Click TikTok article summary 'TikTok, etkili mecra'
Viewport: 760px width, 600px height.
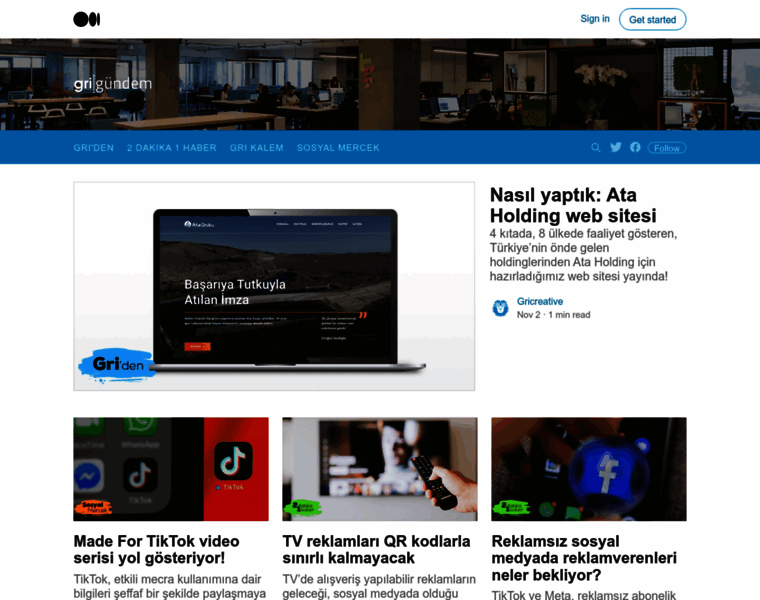tap(170, 586)
